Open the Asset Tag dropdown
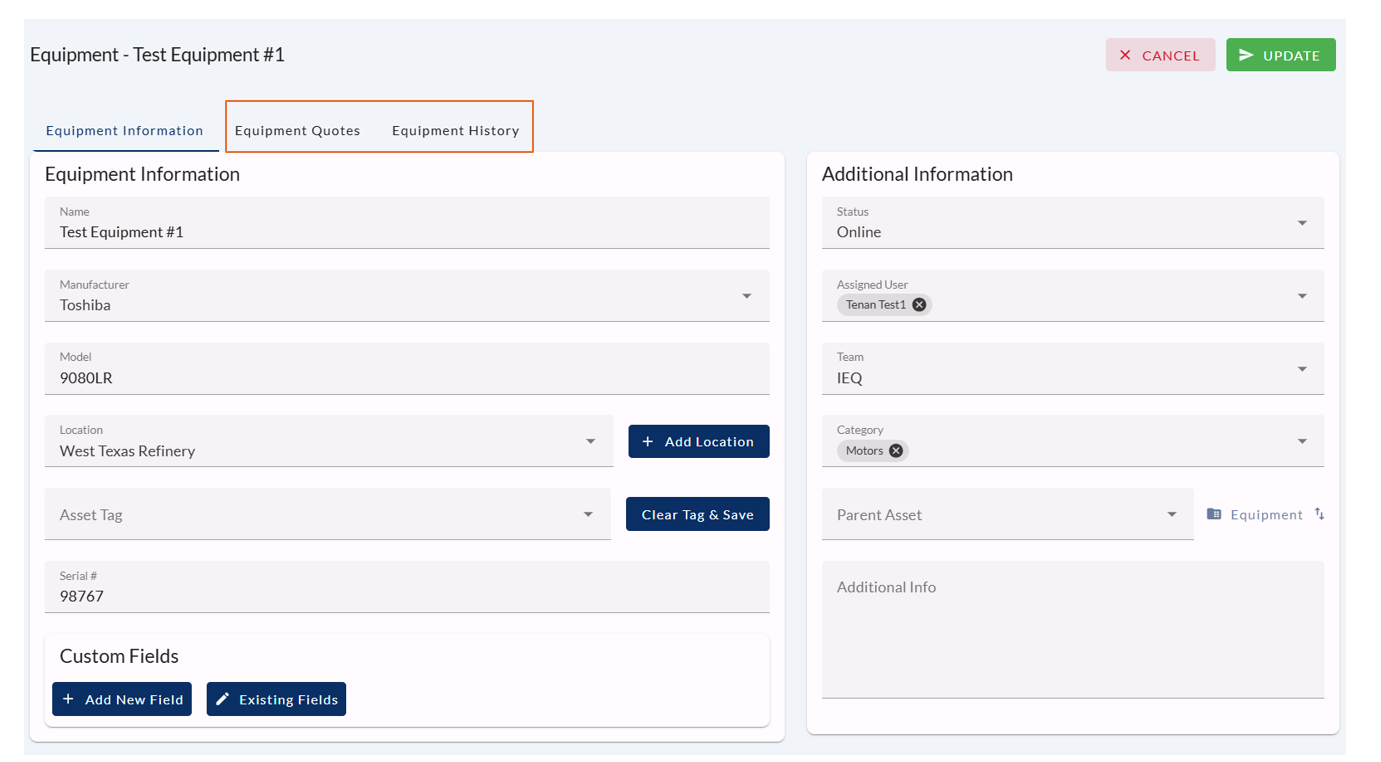The width and height of the screenshot is (1381, 762). point(588,514)
